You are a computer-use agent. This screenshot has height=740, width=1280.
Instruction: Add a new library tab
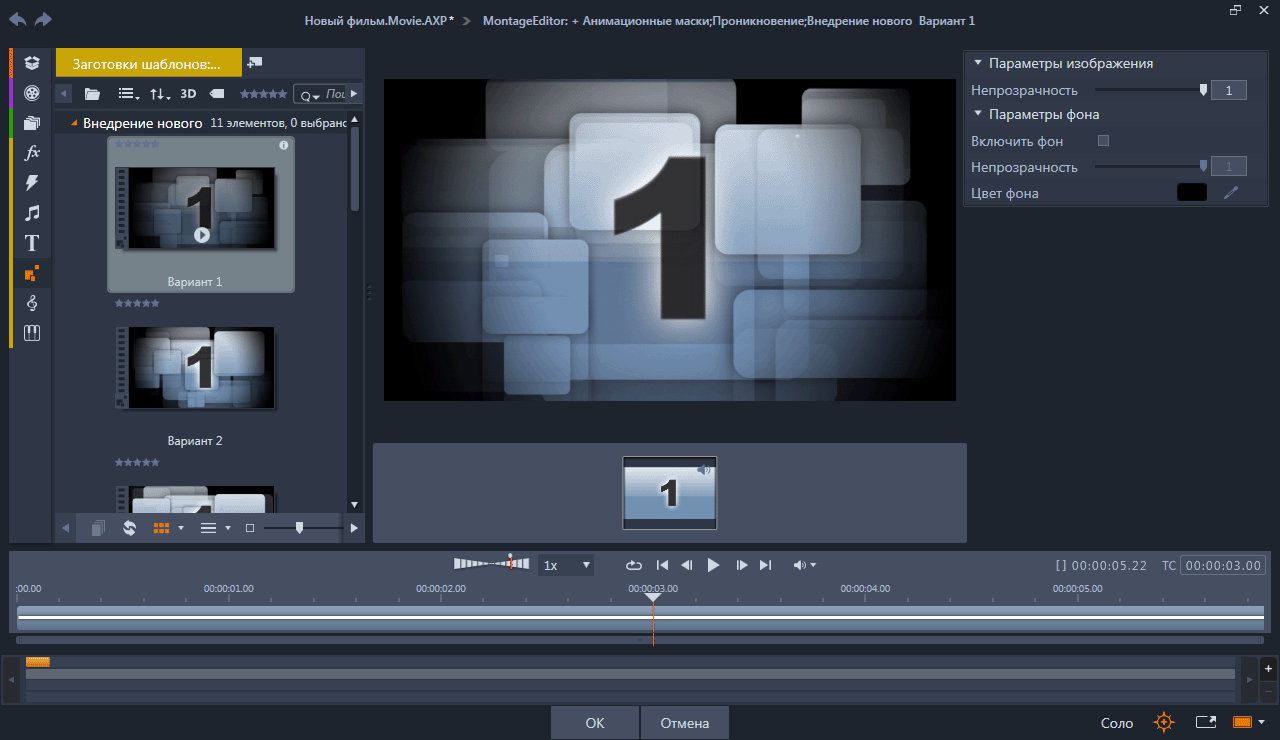(x=254, y=62)
